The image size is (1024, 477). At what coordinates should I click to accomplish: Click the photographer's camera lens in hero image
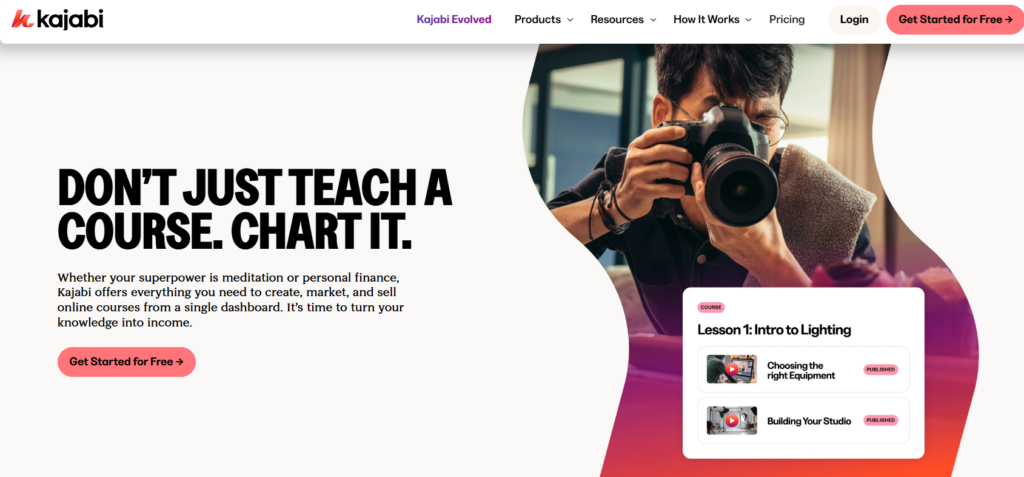pyautogui.click(x=740, y=185)
